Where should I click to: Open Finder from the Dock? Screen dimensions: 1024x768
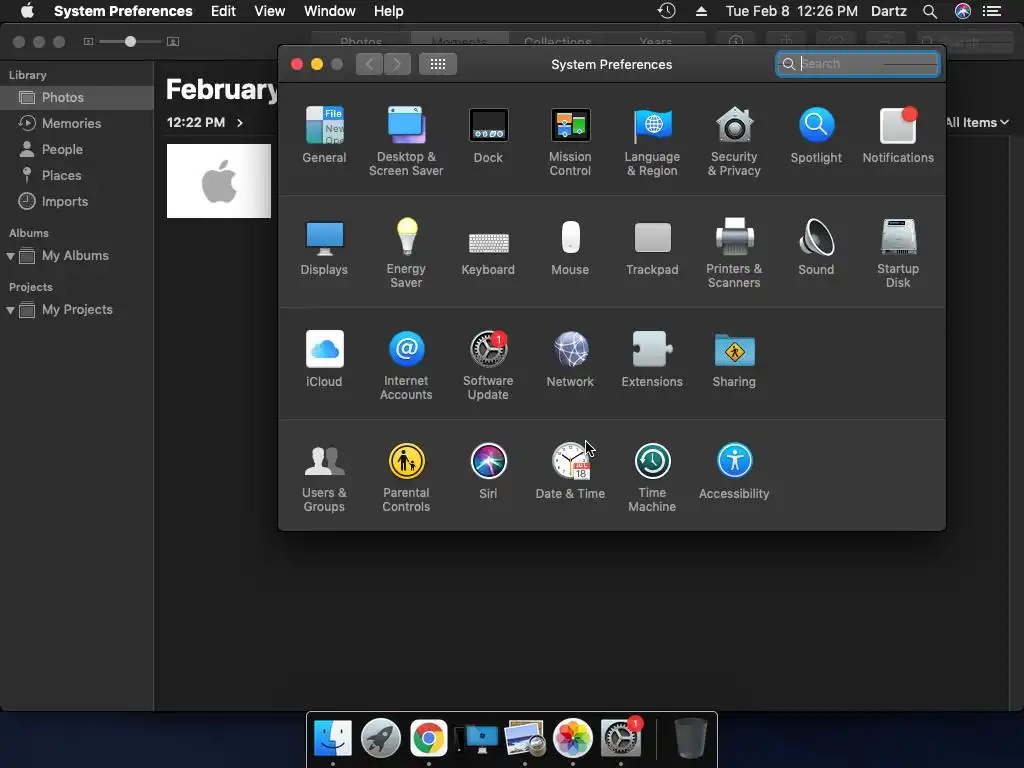332,738
